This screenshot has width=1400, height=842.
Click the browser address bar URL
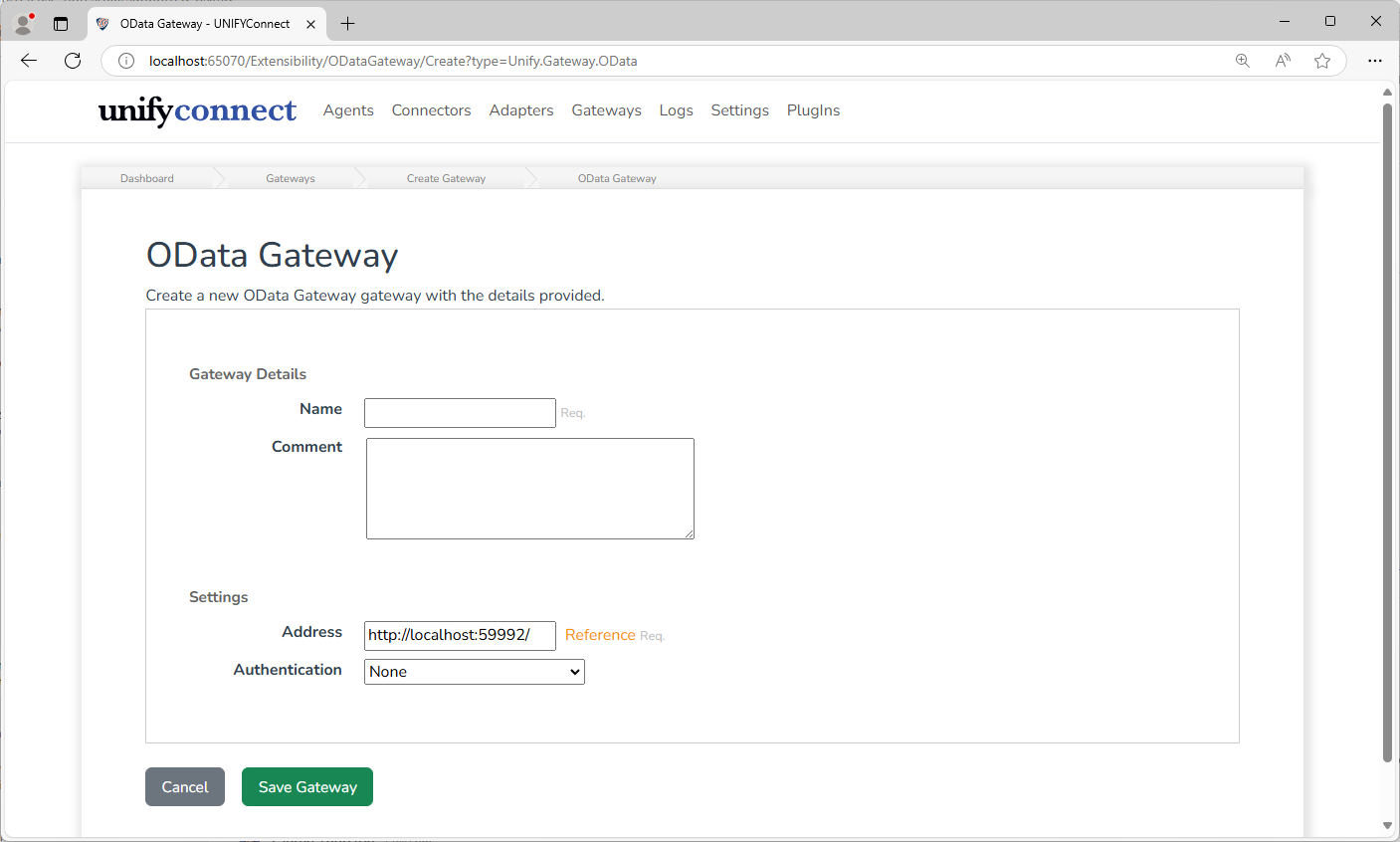click(x=393, y=61)
